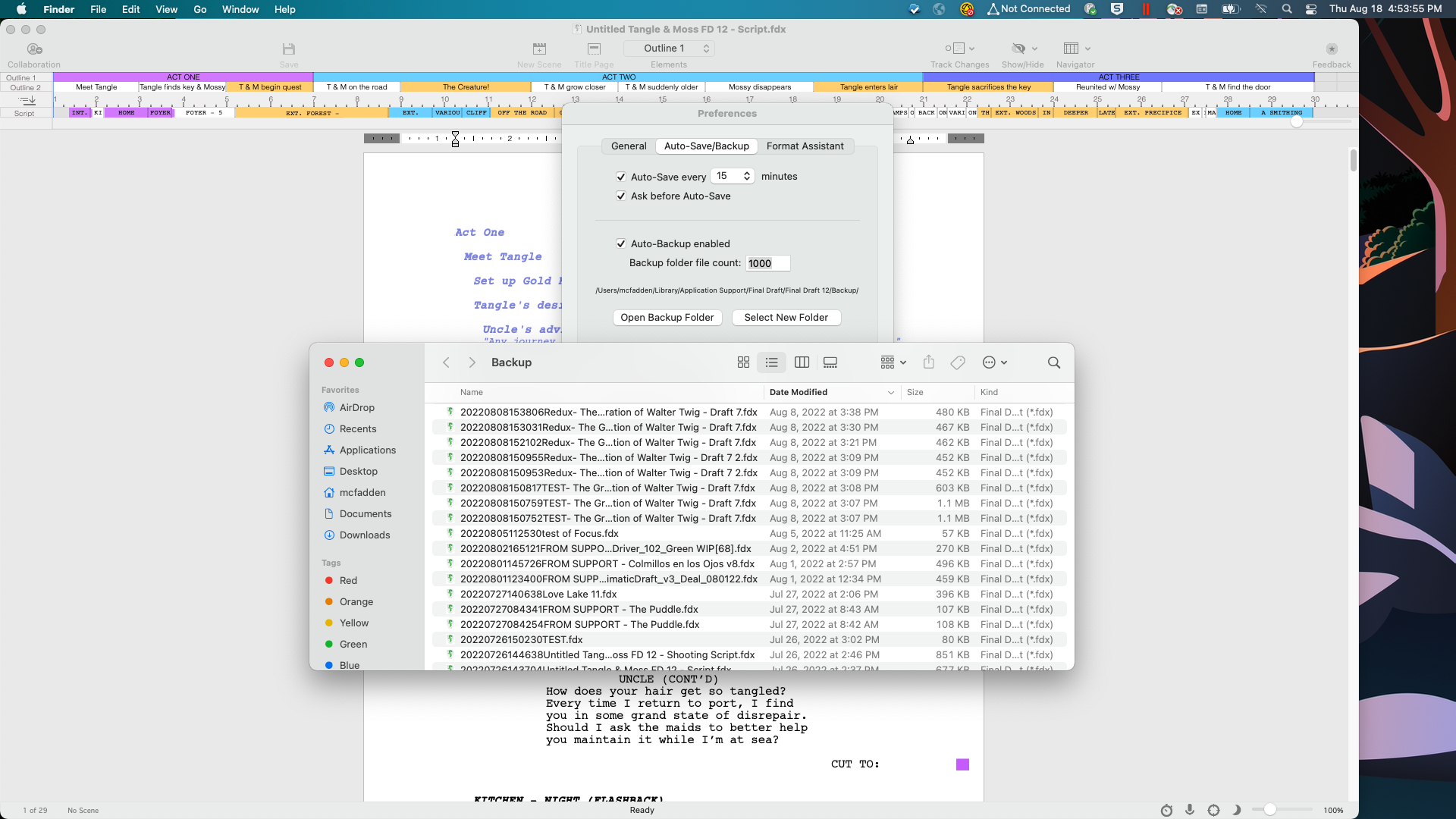
Task: Open the Auto-Save minutes stepper dropdown
Action: (x=746, y=176)
